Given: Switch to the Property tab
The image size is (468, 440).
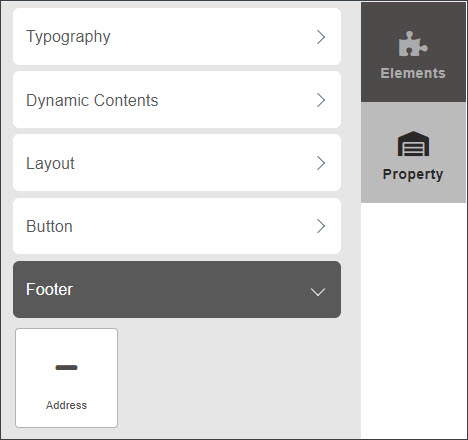Looking at the screenshot, I should pos(413,152).
